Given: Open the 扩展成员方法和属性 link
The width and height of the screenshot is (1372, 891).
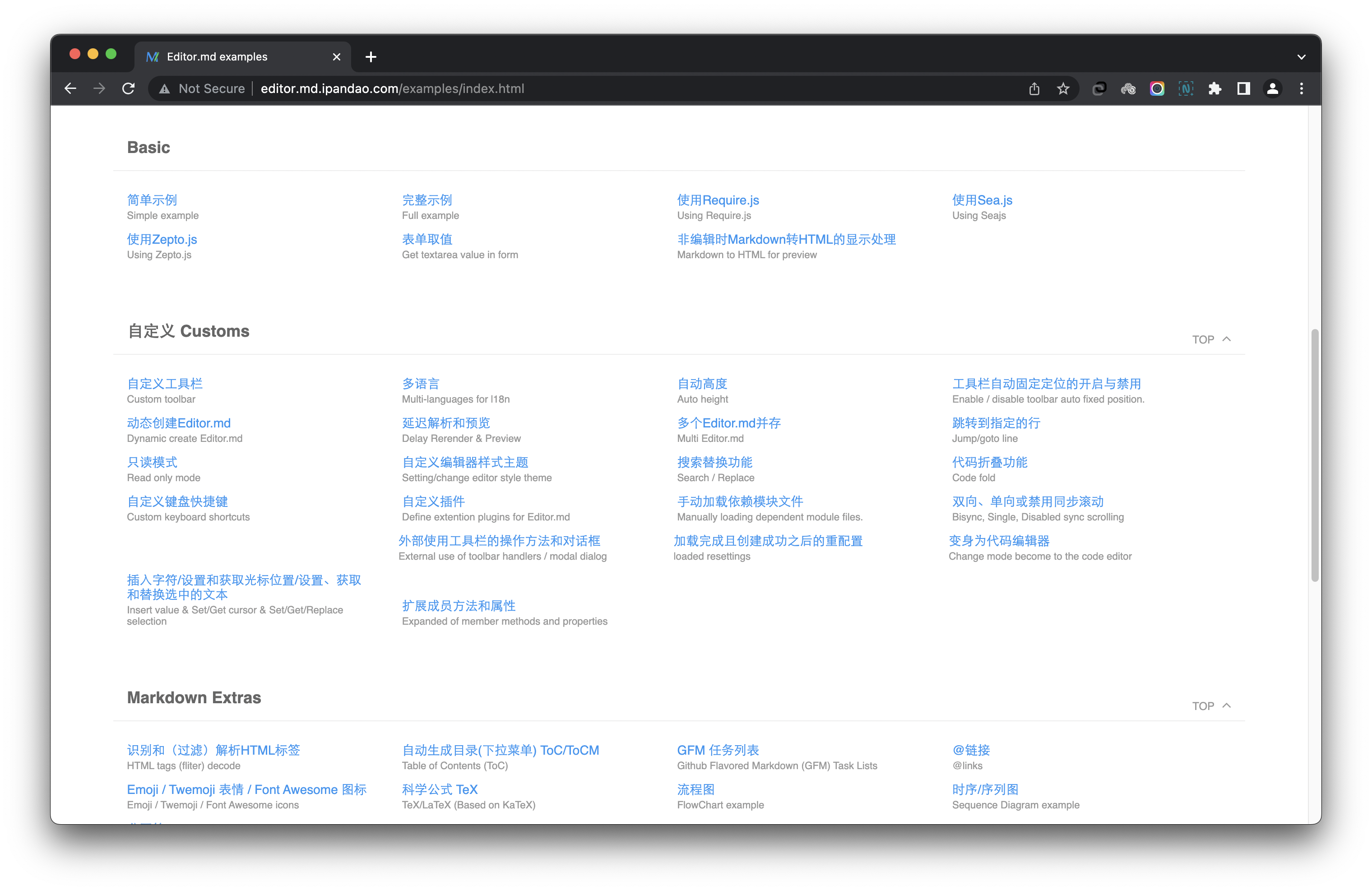Looking at the screenshot, I should tap(458, 606).
